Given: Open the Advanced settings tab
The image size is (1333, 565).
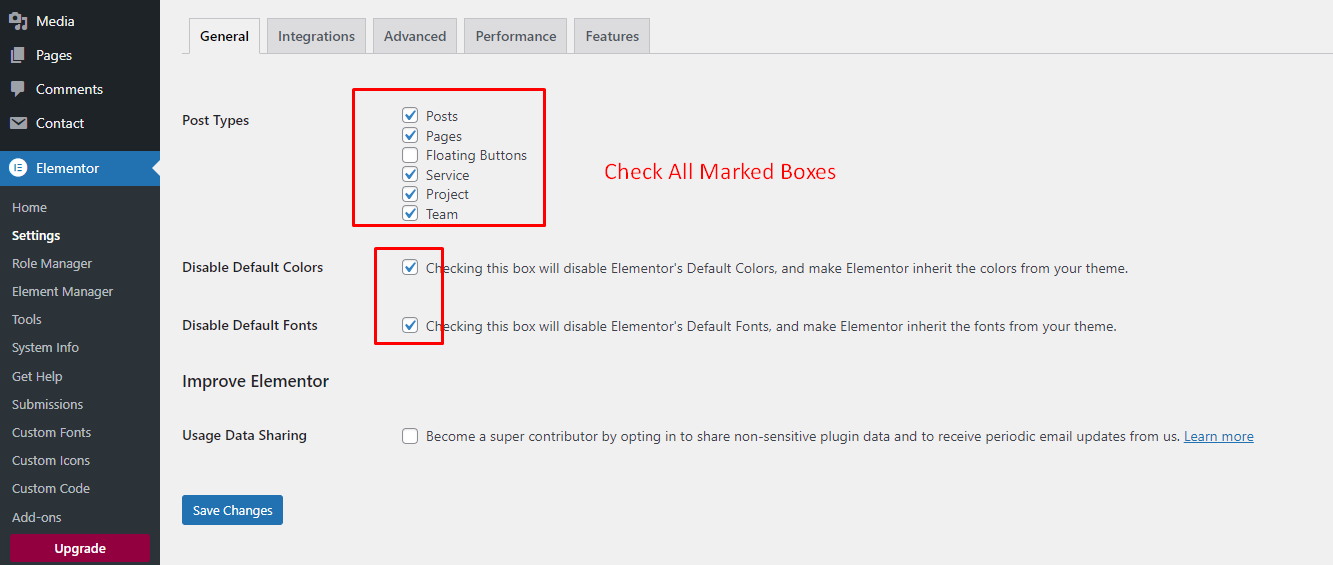Looking at the screenshot, I should [x=415, y=36].
